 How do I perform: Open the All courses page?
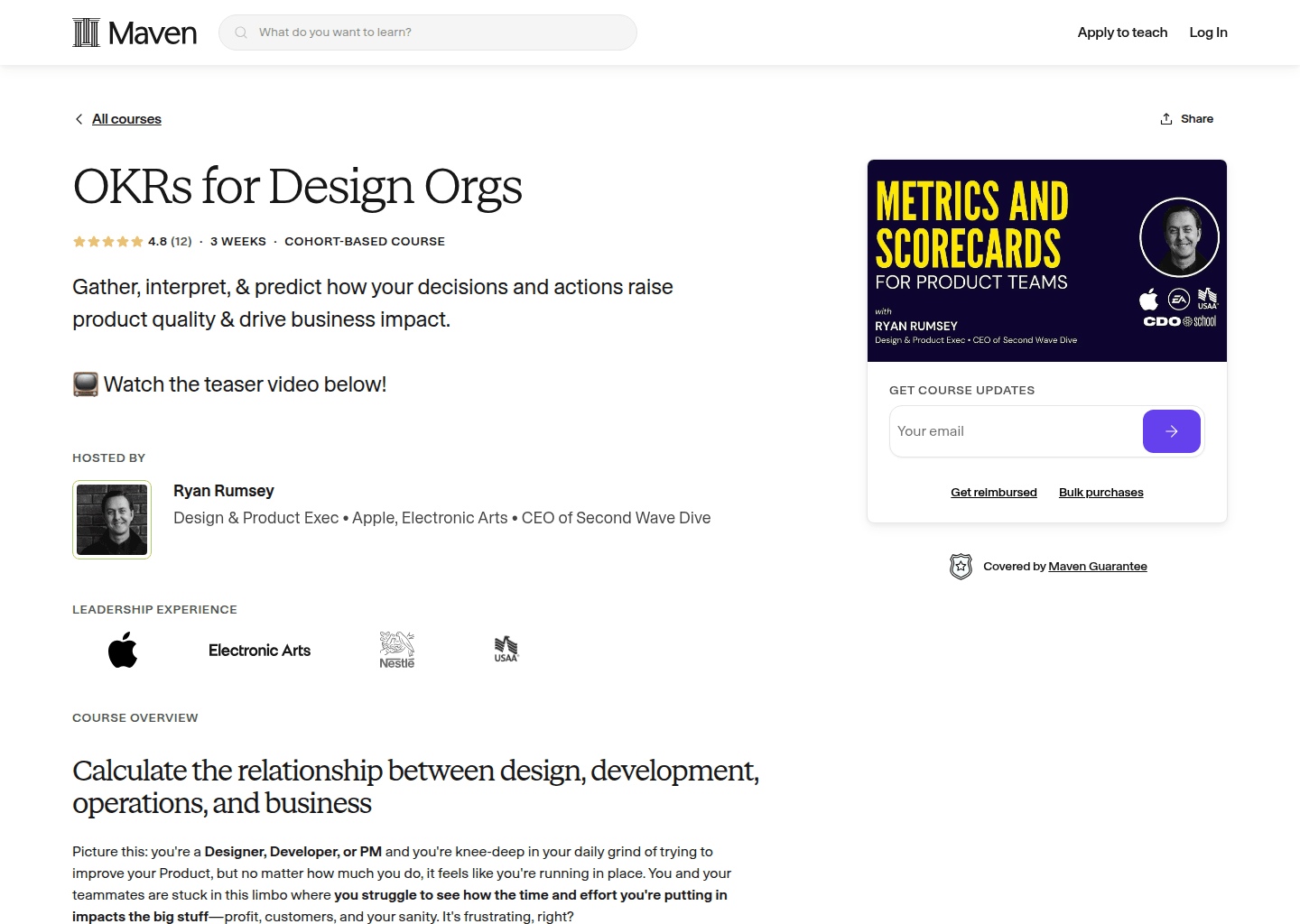[126, 118]
